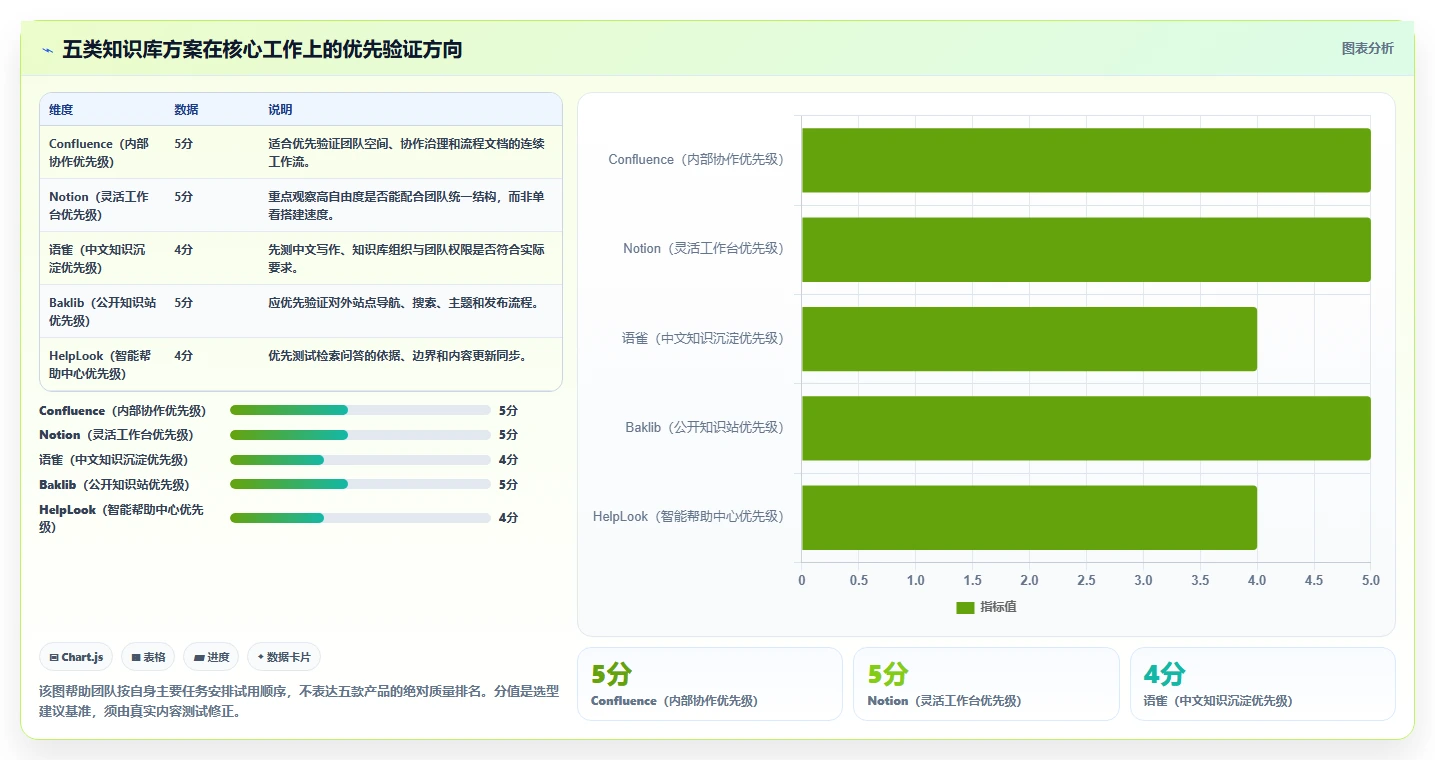Click the HelpLook label on the chart axis
Image resolution: width=1435 pixels, height=760 pixels.
688,517
